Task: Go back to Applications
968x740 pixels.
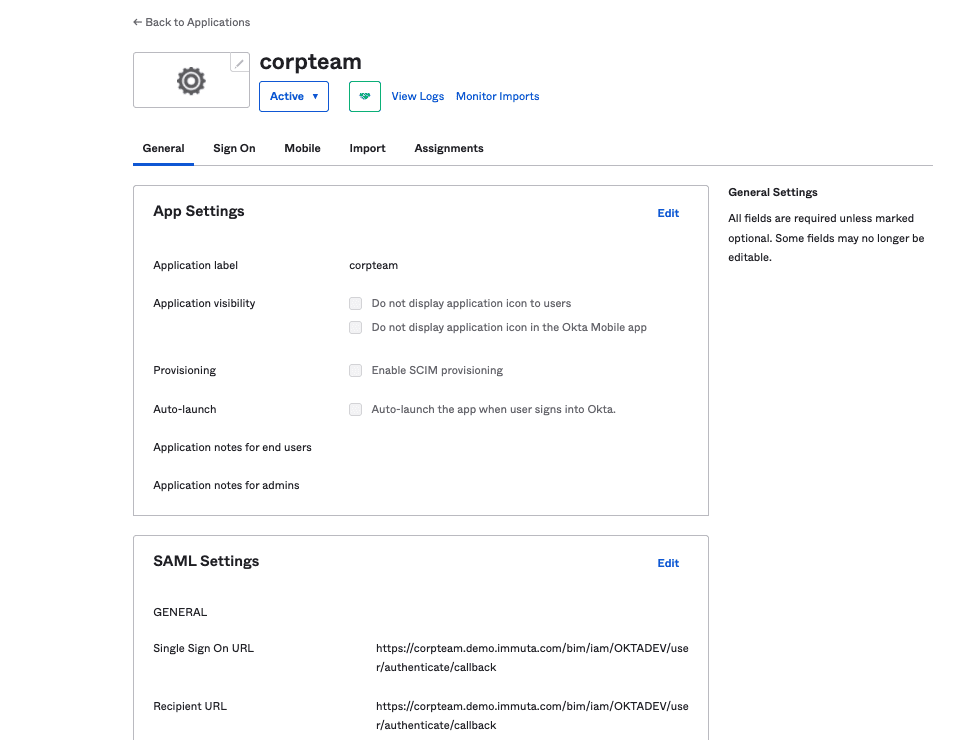Action: coord(191,22)
